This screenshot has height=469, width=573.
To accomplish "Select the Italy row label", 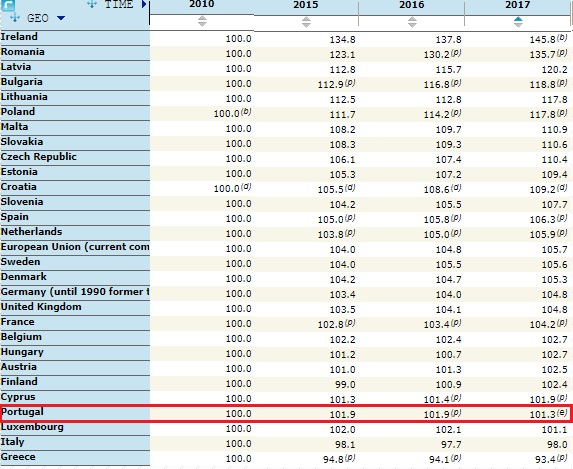I will (x=12, y=442).
